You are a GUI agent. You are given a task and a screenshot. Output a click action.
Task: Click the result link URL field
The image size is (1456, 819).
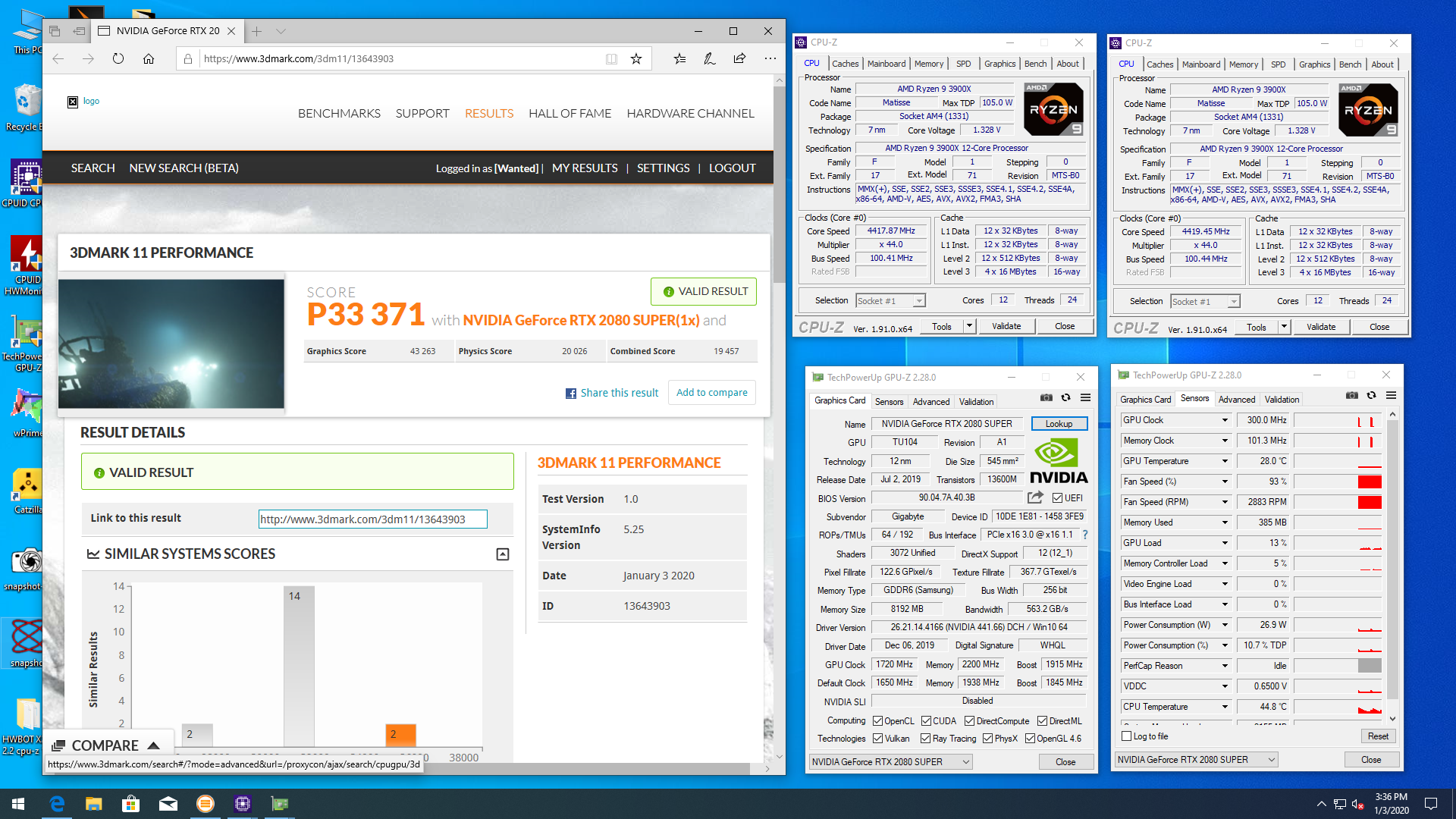372,519
